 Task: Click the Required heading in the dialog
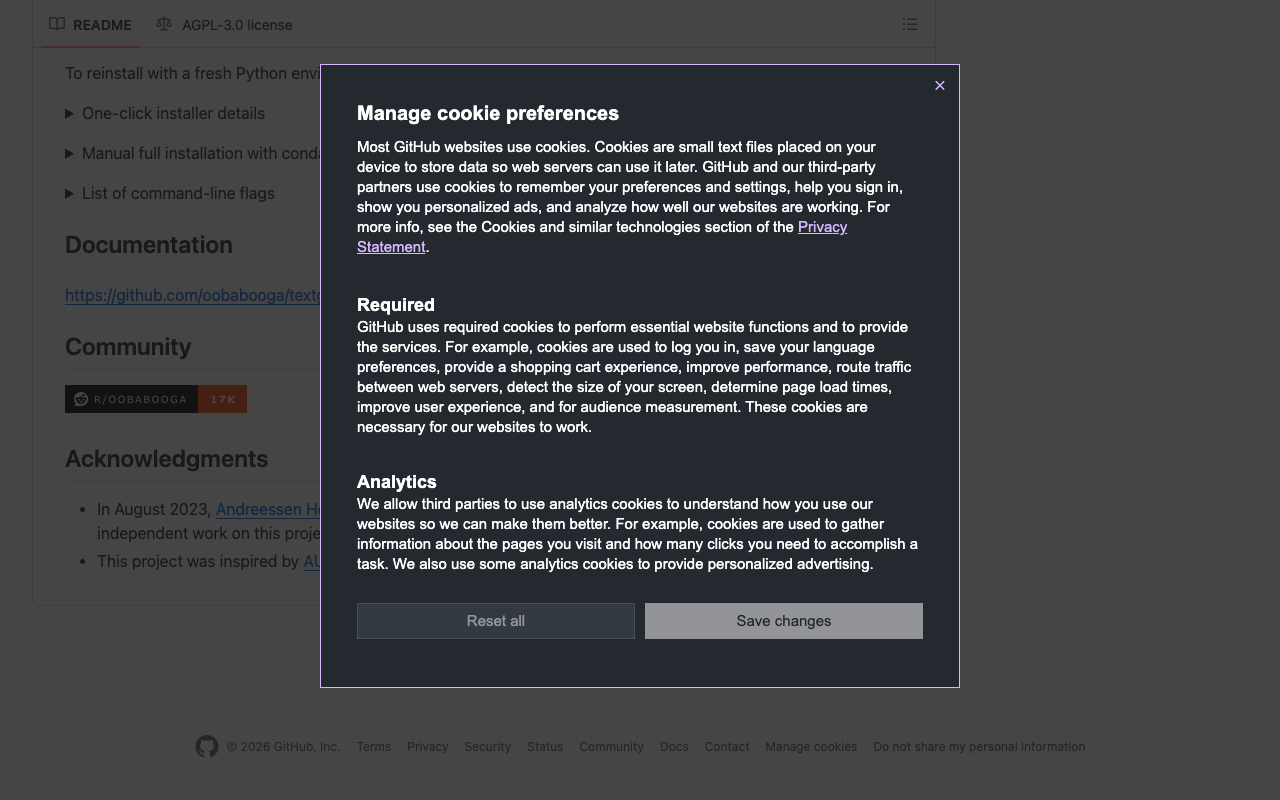[x=396, y=305]
